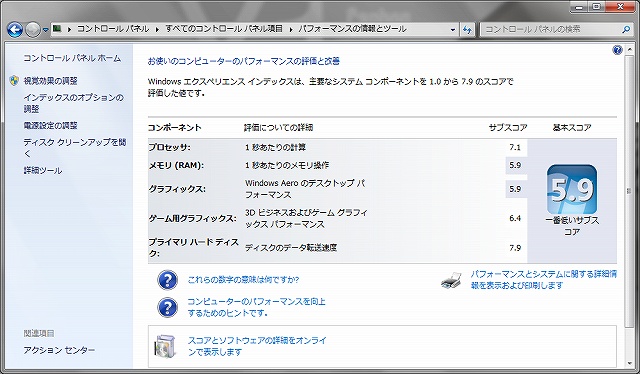Click the プロセッサ subscore 7.1
The image size is (640, 374).
[515, 147]
